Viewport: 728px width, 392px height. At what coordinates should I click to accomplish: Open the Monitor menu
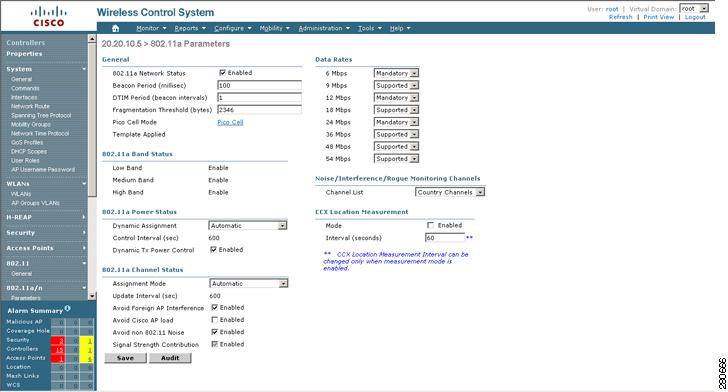(x=151, y=28)
